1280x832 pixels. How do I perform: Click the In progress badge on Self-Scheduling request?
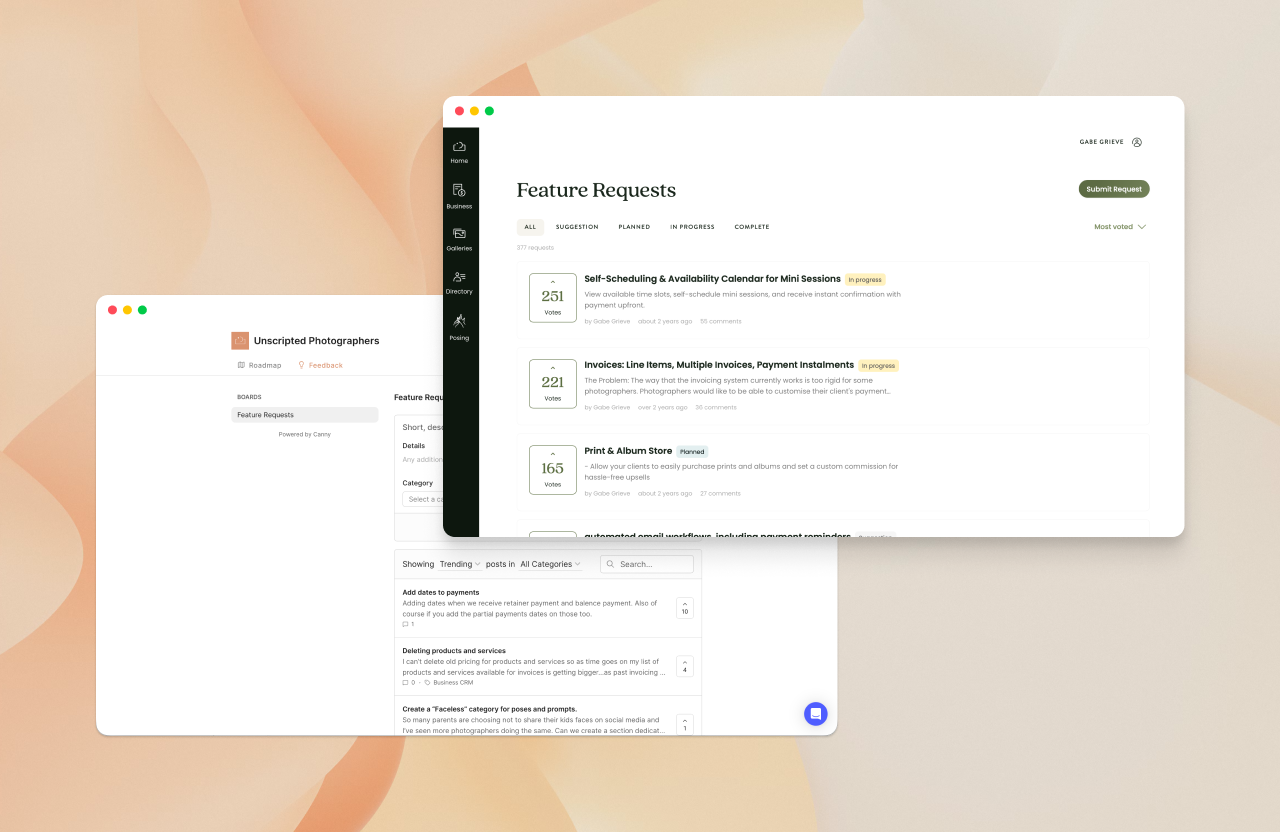coord(865,280)
